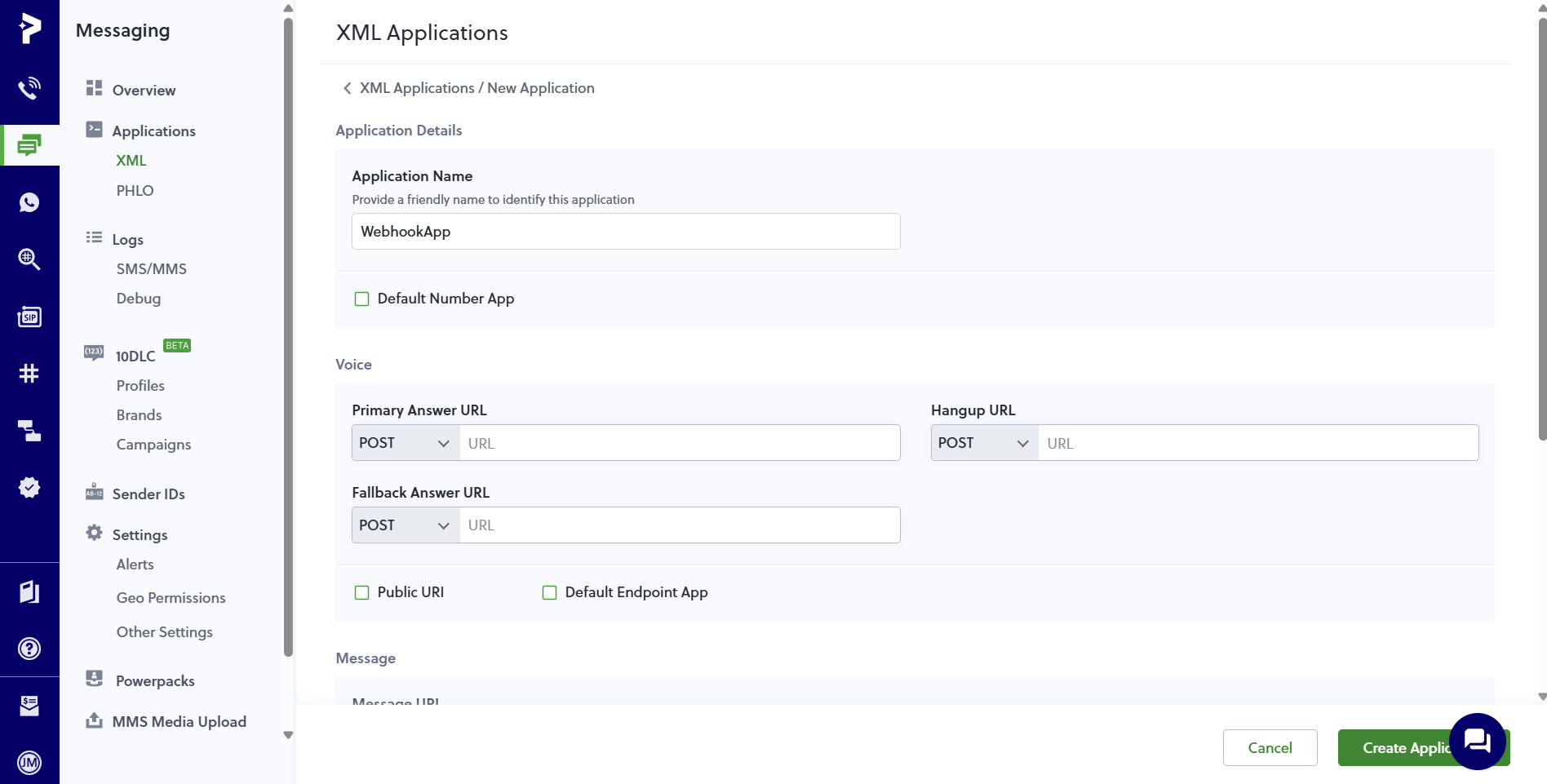The height and width of the screenshot is (784, 1547).
Task: Tick the Public URI checkbox
Action: (361, 592)
